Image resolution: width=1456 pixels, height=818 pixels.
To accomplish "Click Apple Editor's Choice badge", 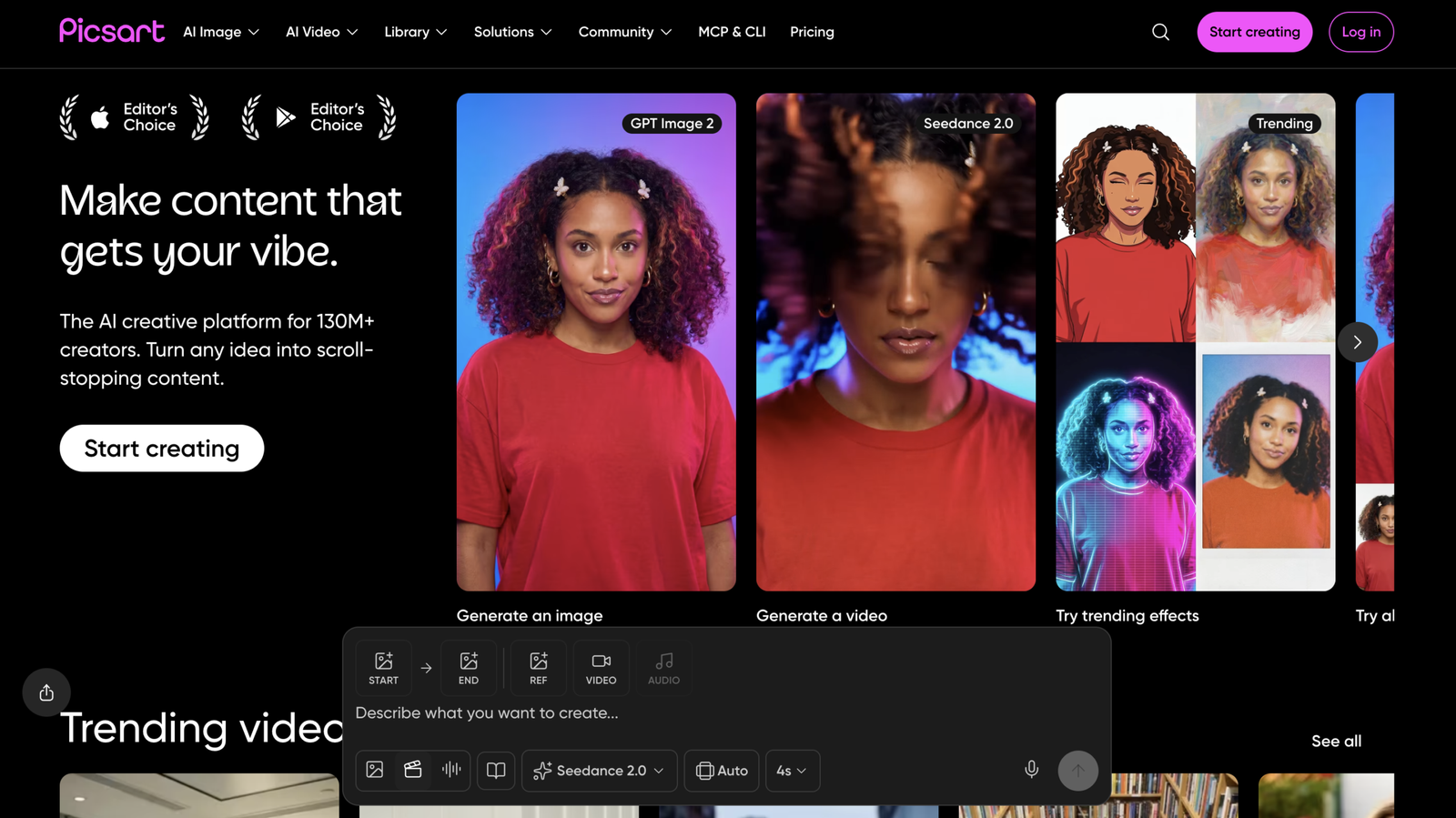I will [135, 117].
